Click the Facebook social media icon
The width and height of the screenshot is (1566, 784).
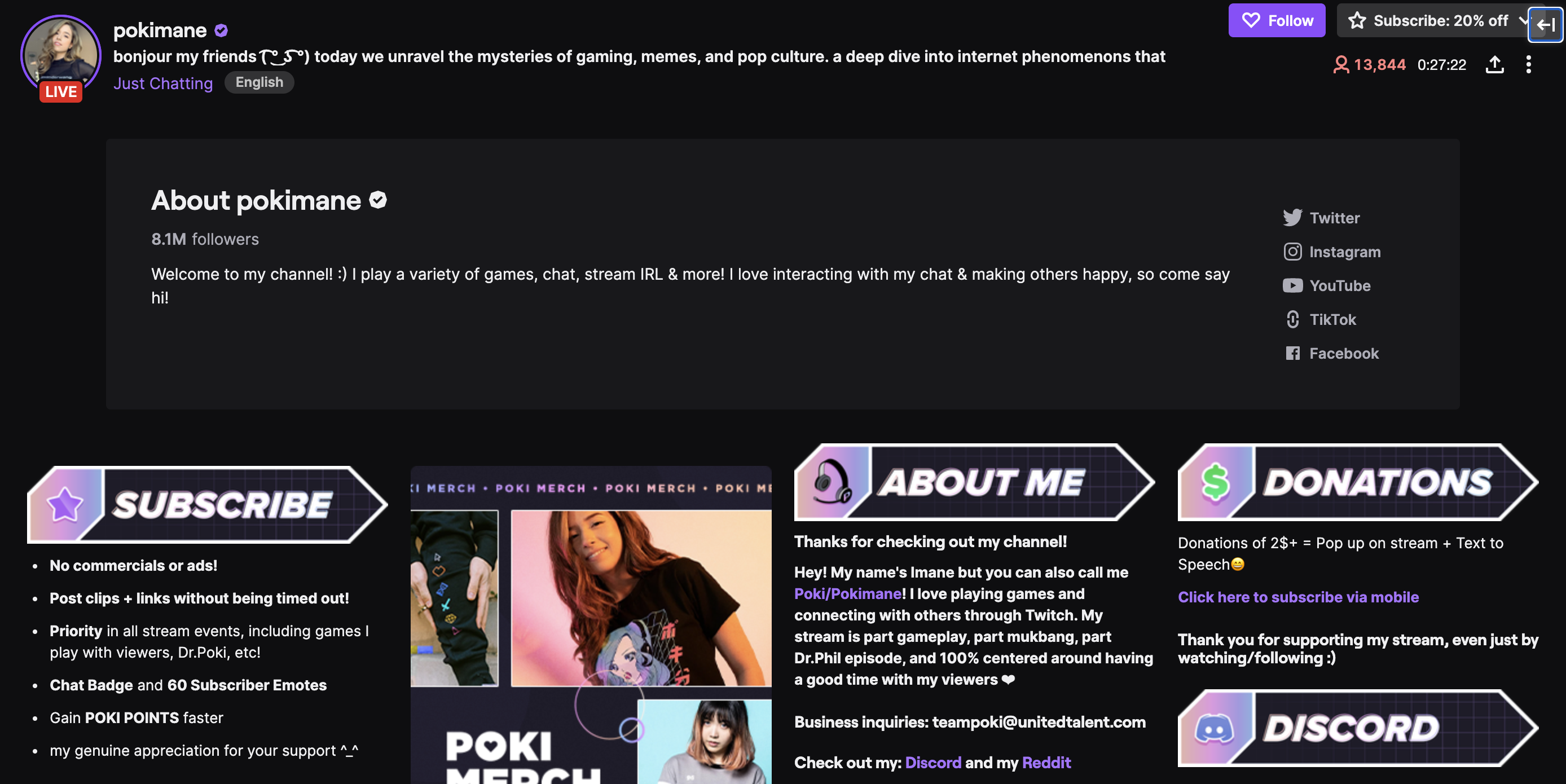click(x=1293, y=353)
